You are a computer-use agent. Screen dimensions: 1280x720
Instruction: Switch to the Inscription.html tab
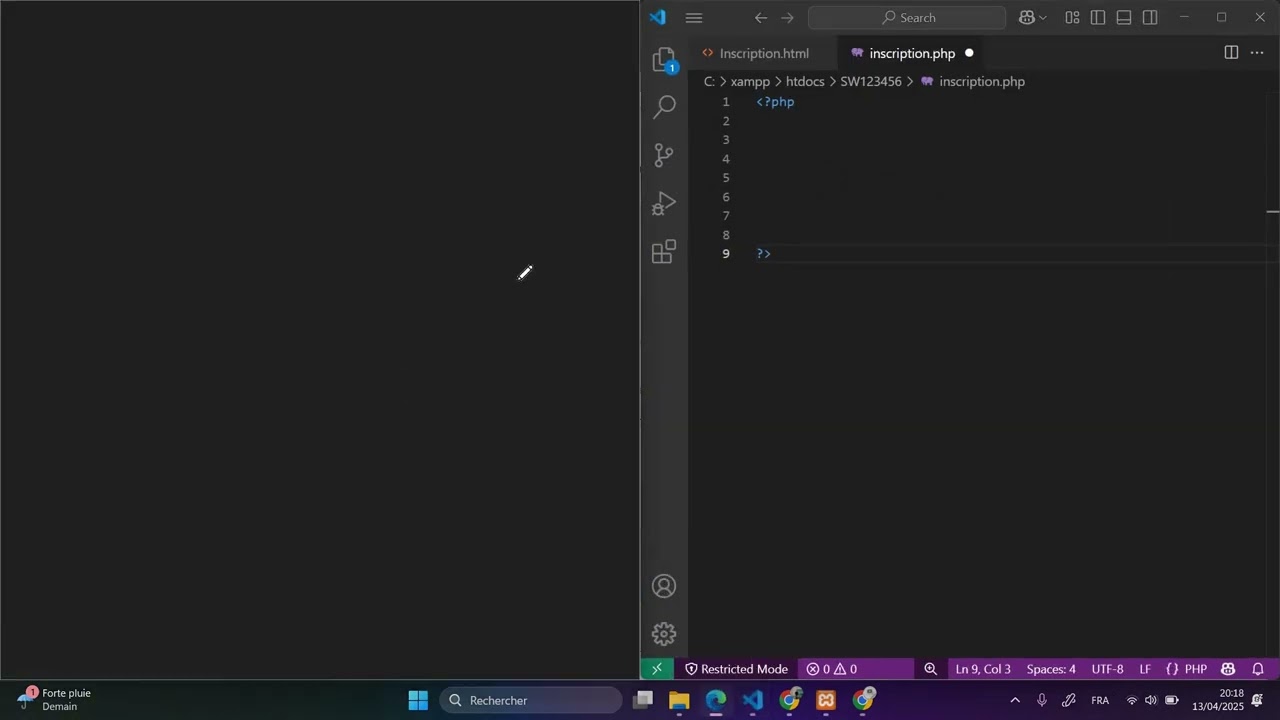click(763, 53)
